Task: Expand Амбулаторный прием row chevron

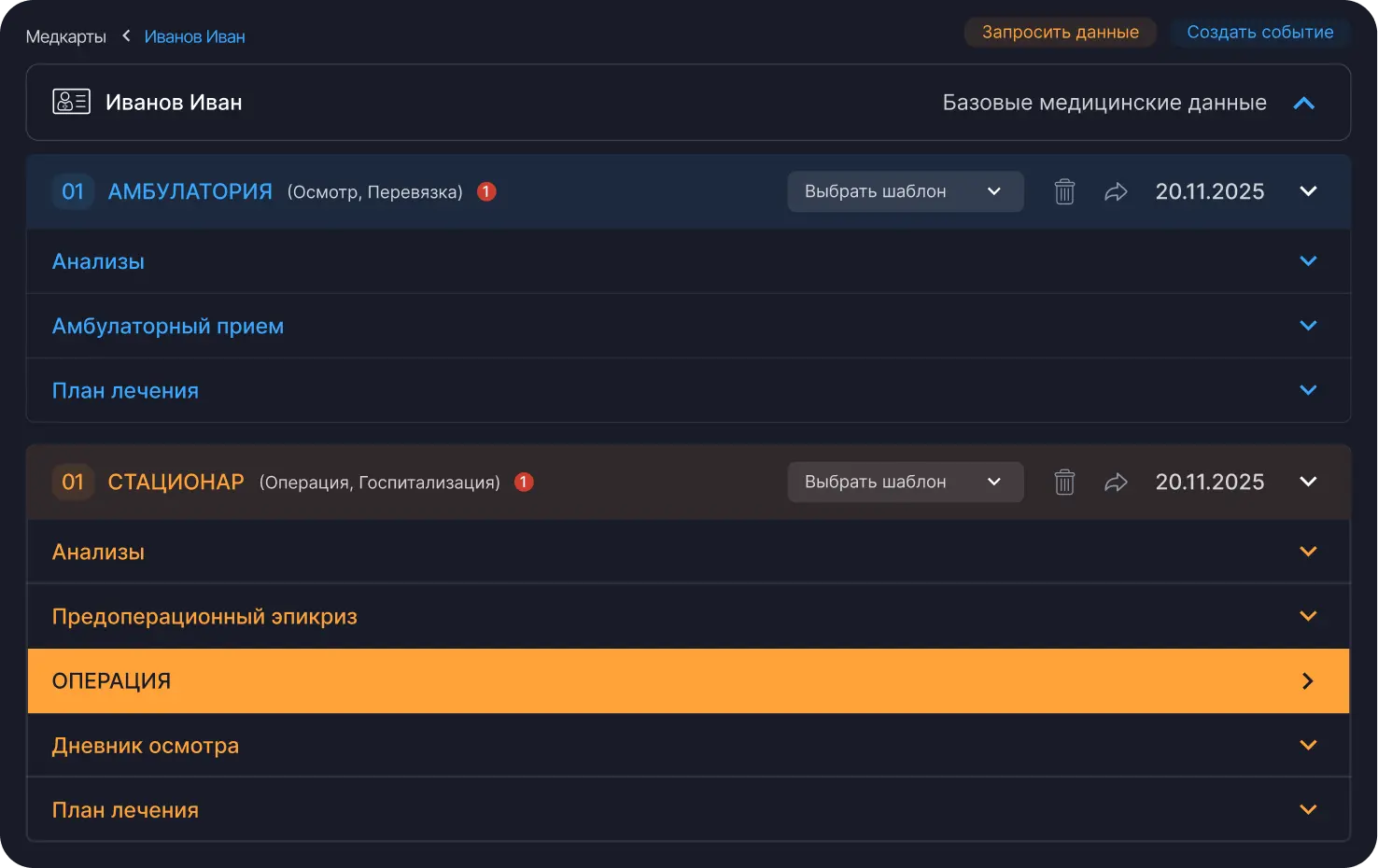Action: (x=1308, y=326)
